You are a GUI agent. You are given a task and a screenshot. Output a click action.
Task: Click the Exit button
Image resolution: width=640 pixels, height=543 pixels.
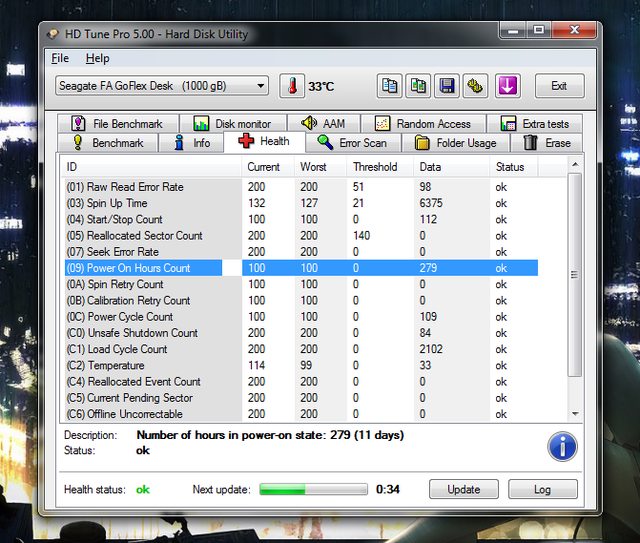click(x=559, y=86)
